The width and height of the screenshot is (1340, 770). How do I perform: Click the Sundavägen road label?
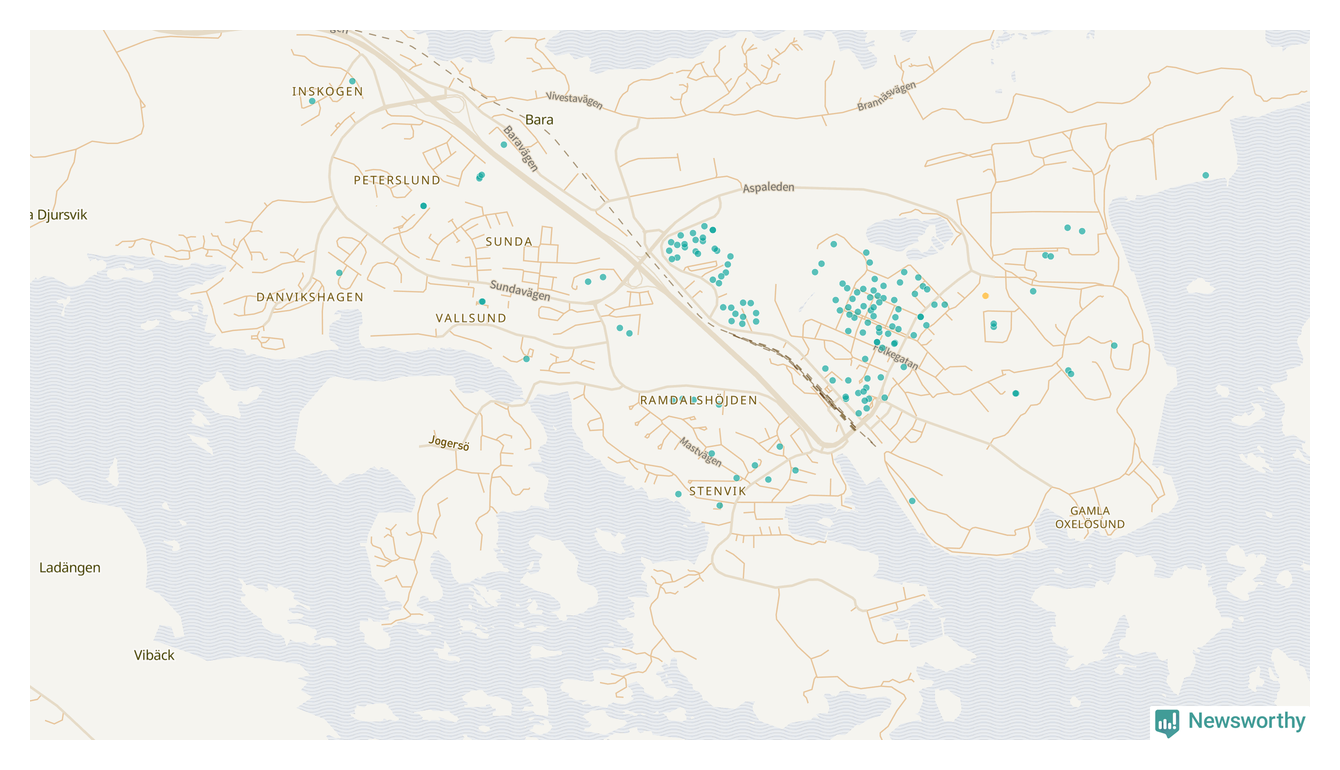point(520,291)
